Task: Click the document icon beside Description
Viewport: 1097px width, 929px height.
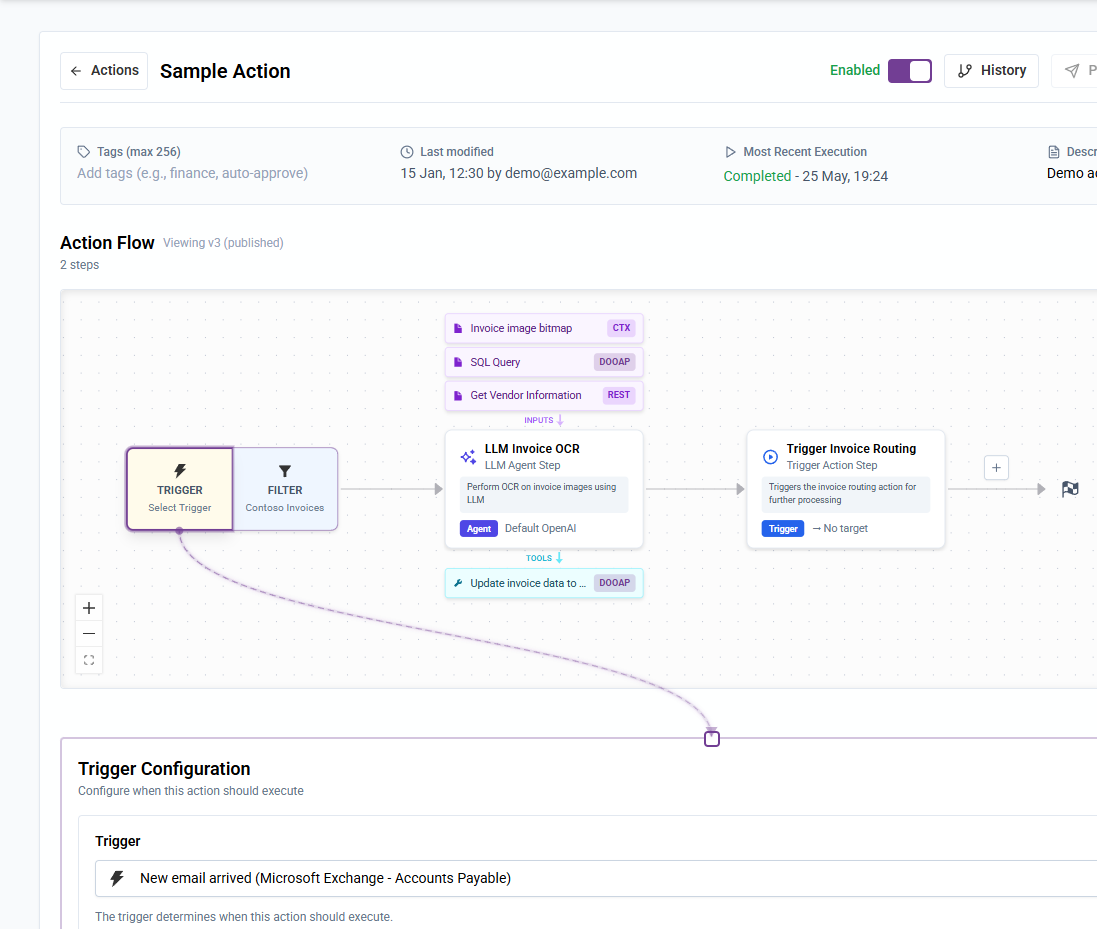Action: coord(1054,152)
